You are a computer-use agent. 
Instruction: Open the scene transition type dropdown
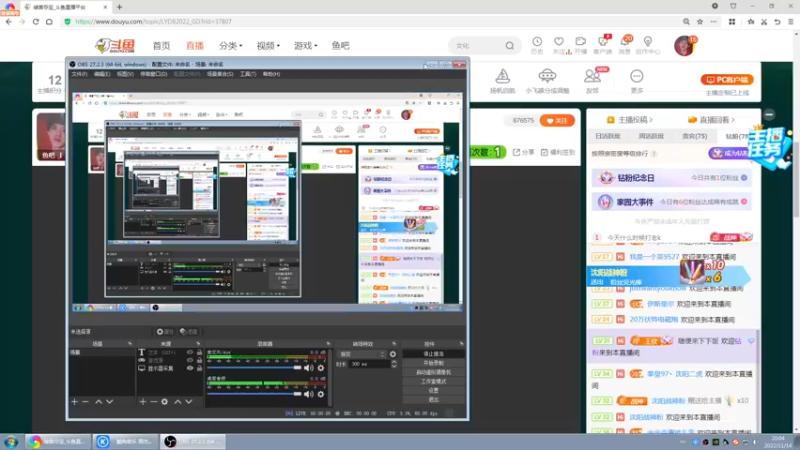tap(362, 354)
